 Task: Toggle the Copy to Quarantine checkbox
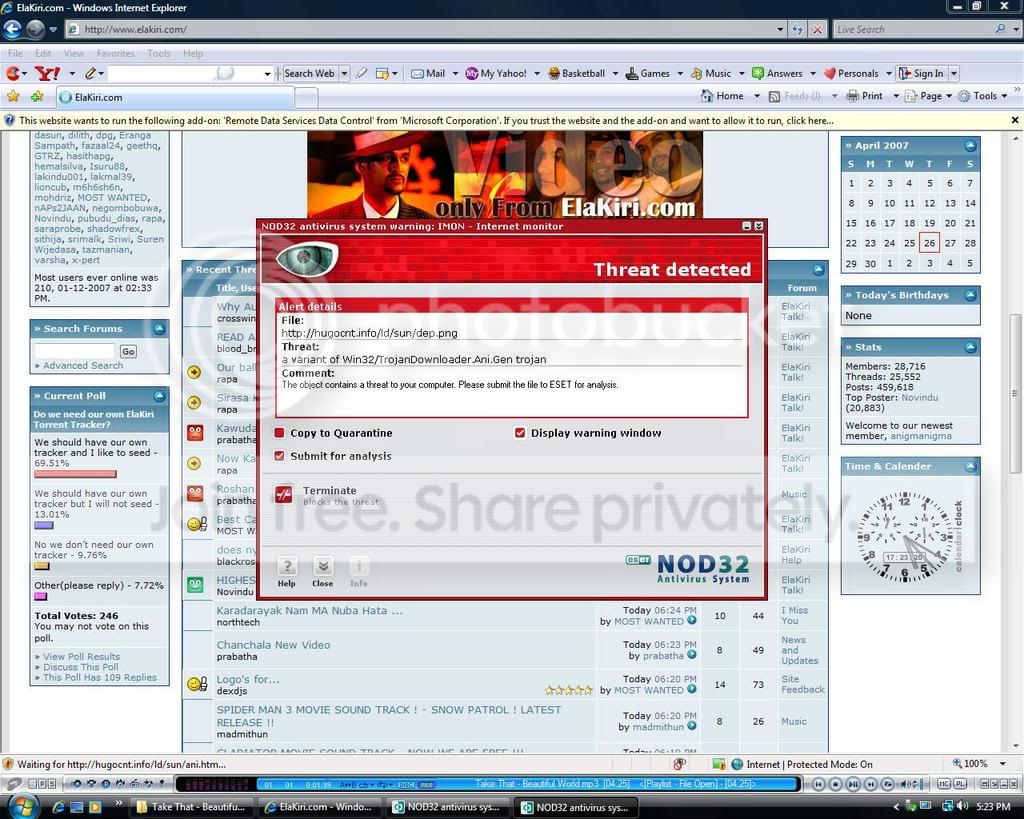coord(280,432)
